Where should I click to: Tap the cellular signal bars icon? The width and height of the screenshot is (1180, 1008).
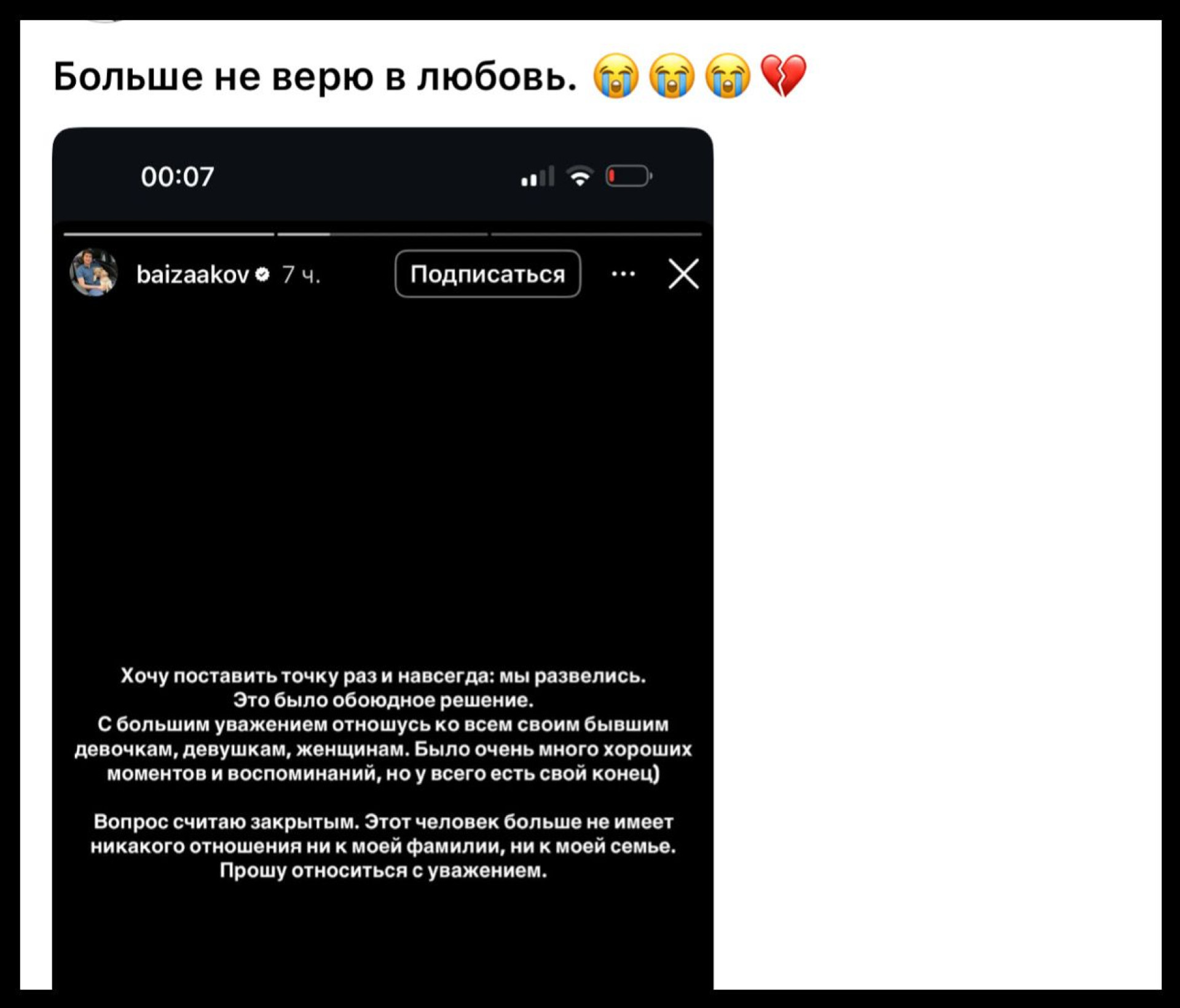point(538,176)
